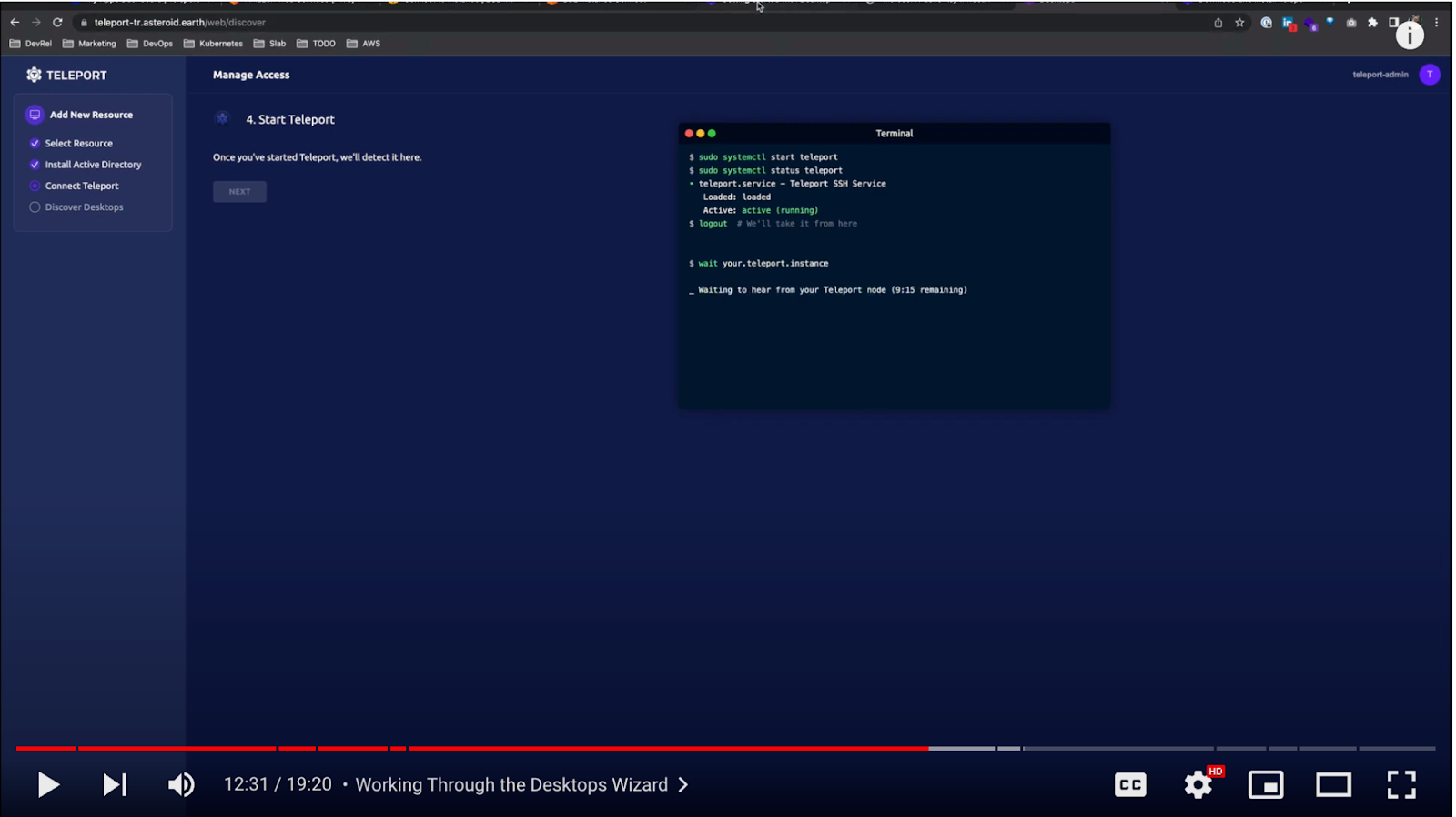1456x817 pixels.
Task: Bookmark this page with the star
Action: click(x=1239, y=23)
